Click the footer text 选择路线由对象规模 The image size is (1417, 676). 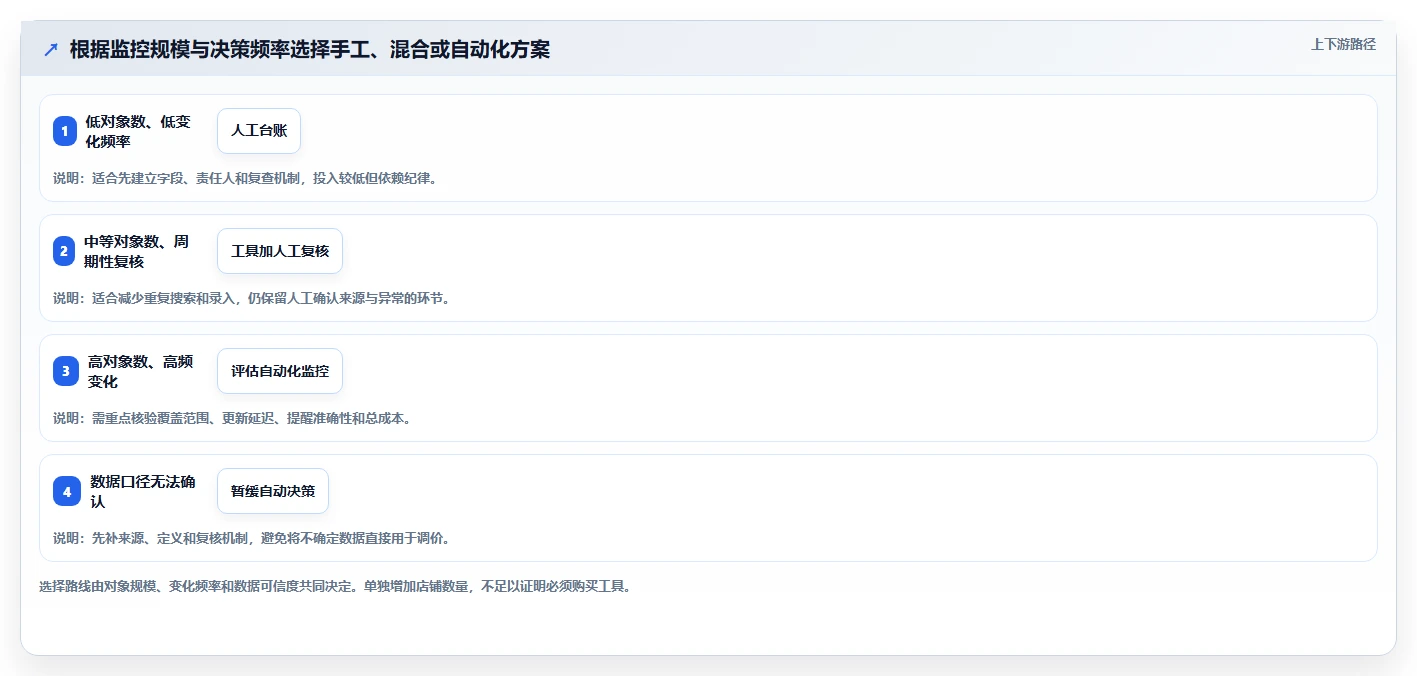pos(335,586)
